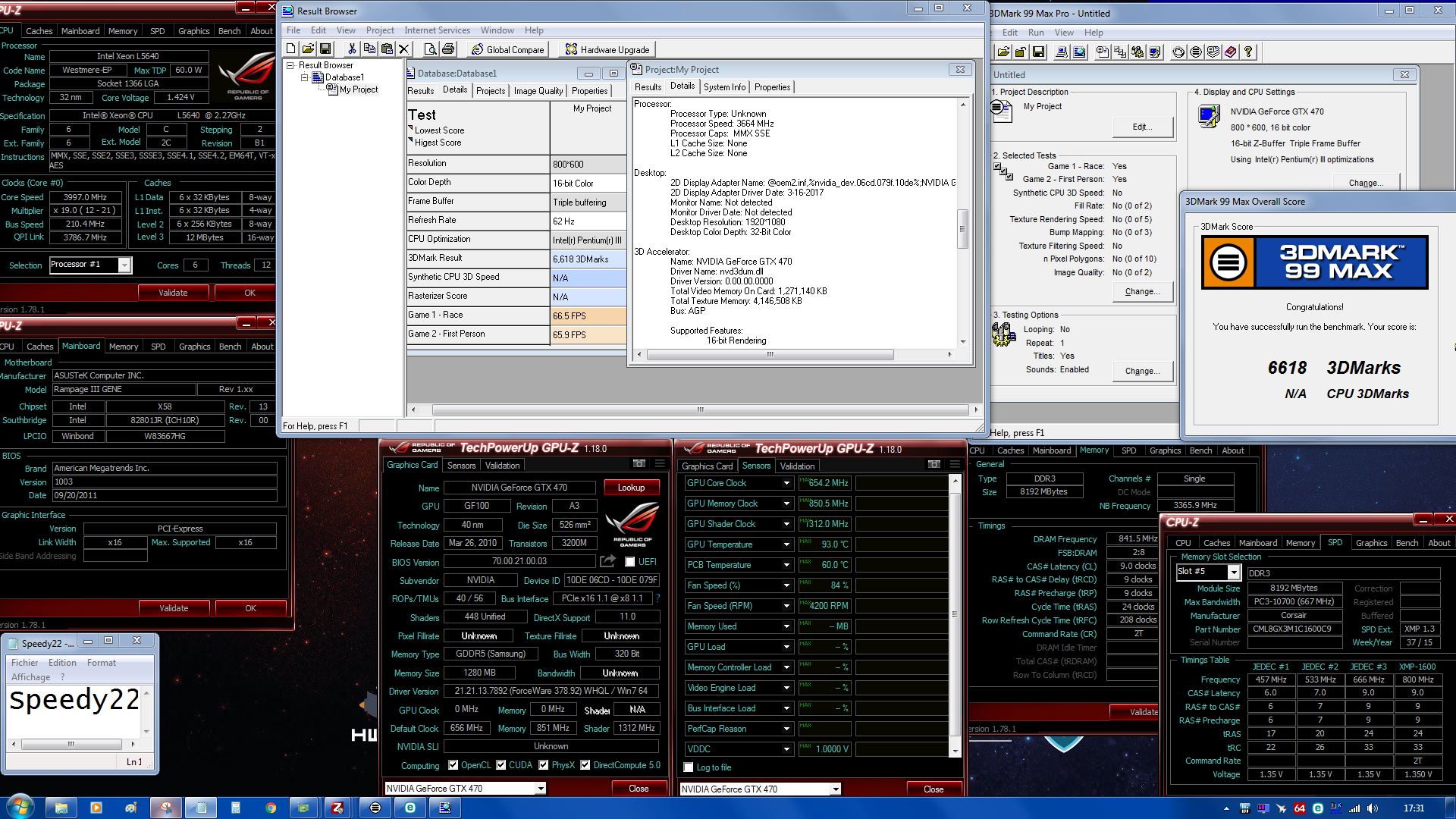1456x819 pixels.
Task: Click the Print icon in Result Browser toolbar
Action: pyautogui.click(x=448, y=49)
